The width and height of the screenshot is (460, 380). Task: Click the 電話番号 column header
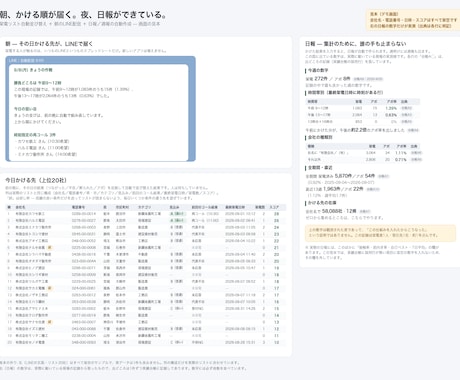tap(78, 207)
